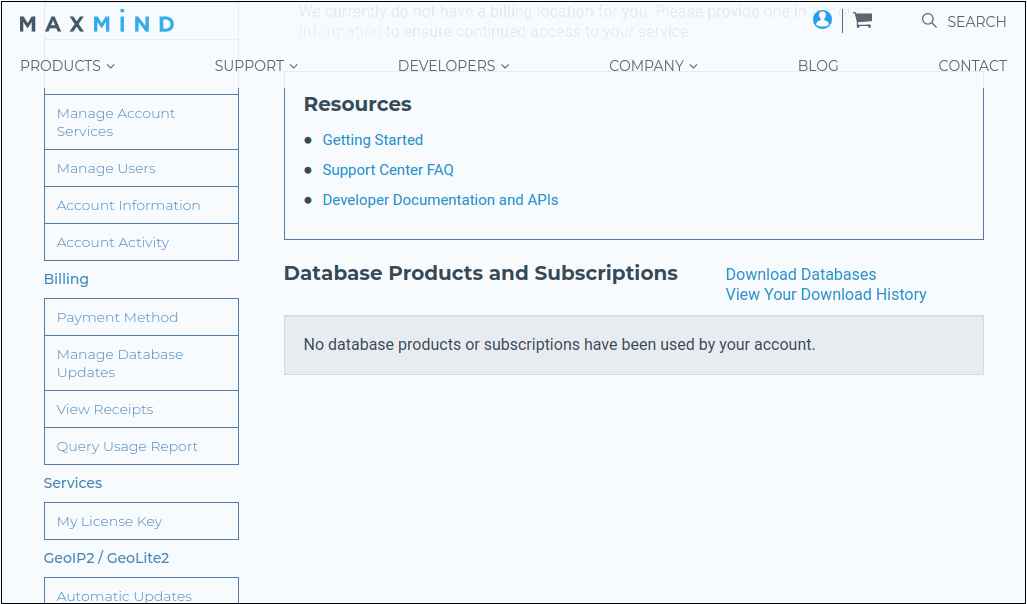Click the SEARCH label
The image size is (1027, 604).
click(x=976, y=22)
